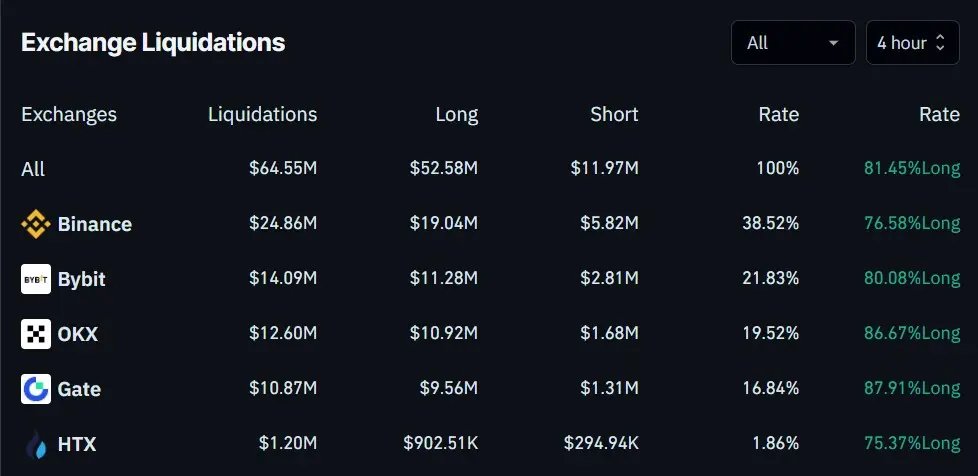This screenshot has height=476, width=978.
Task: Click the caret arrow in All dropdown
Action: coord(833,43)
